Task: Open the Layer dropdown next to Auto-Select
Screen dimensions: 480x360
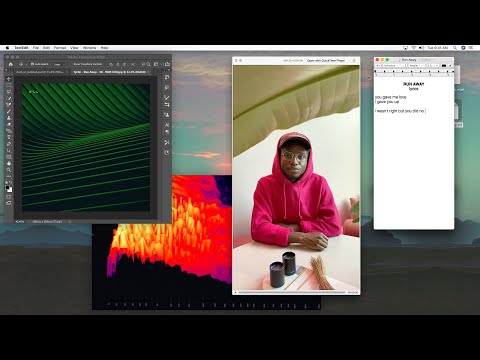Action: (x=59, y=64)
